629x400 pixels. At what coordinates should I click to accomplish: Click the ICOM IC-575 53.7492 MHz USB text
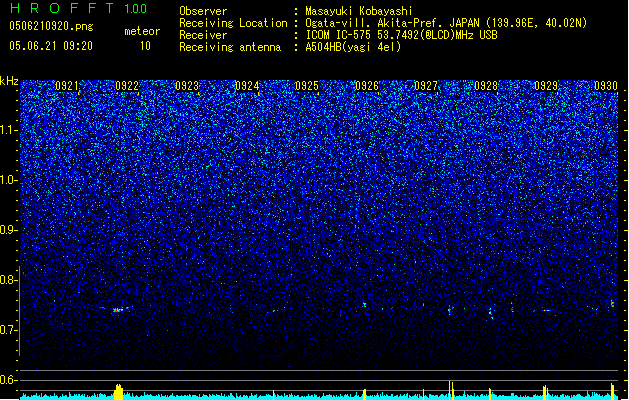pyautogui.click(x=401, y=35)
